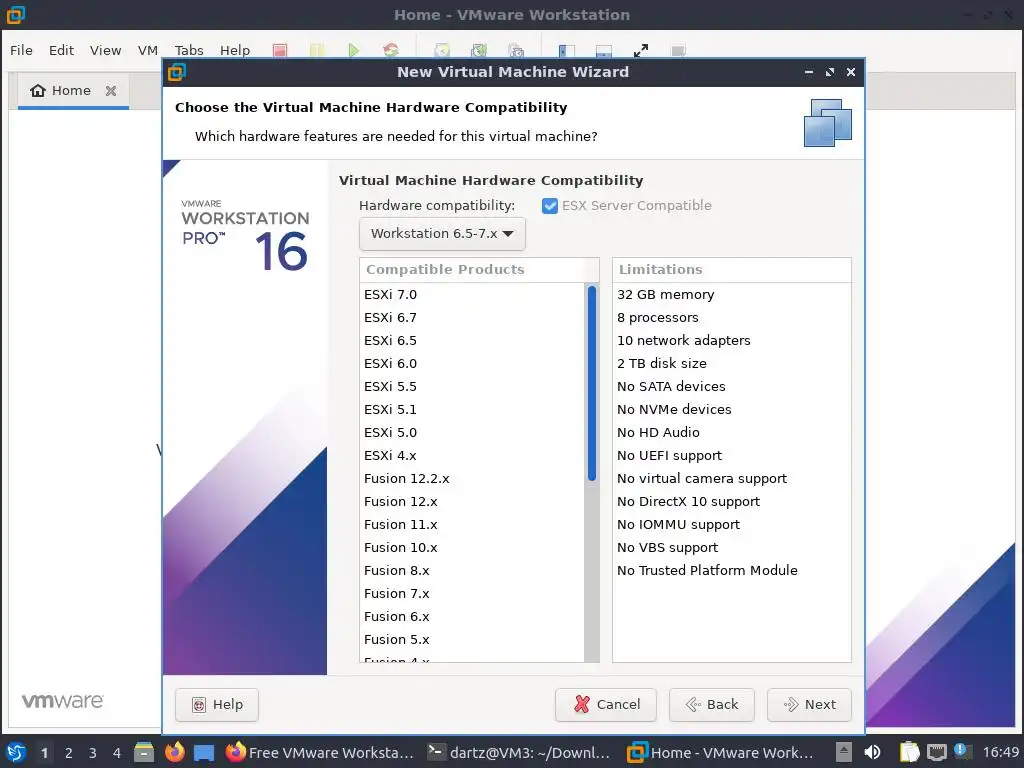The width and height of the screenshot is (1024, 768).
Task: Click the manage snapshots toolbar icon
Action: point(516,50)
